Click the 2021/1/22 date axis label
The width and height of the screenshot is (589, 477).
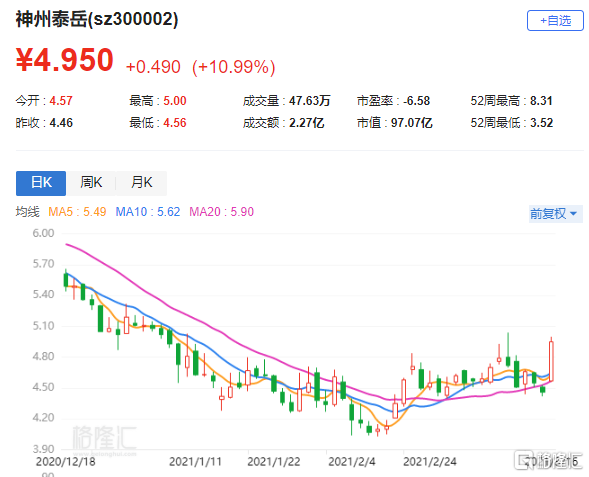tap(274, 462)
